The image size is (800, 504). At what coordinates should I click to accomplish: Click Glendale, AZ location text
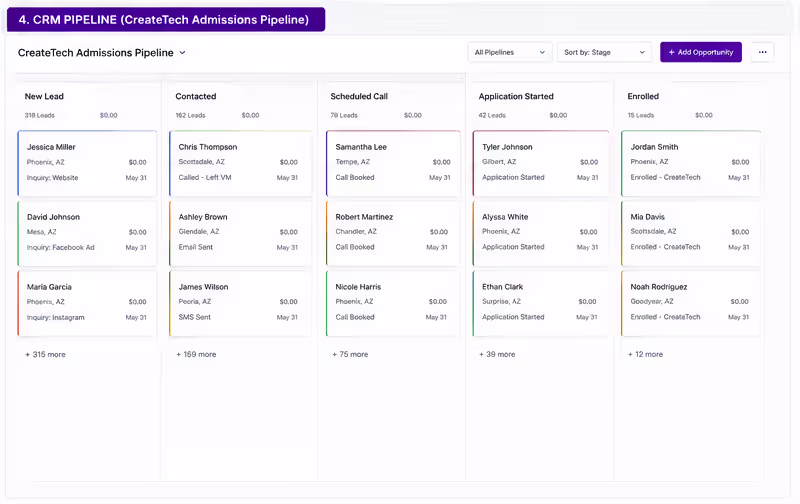coord(199,232)
